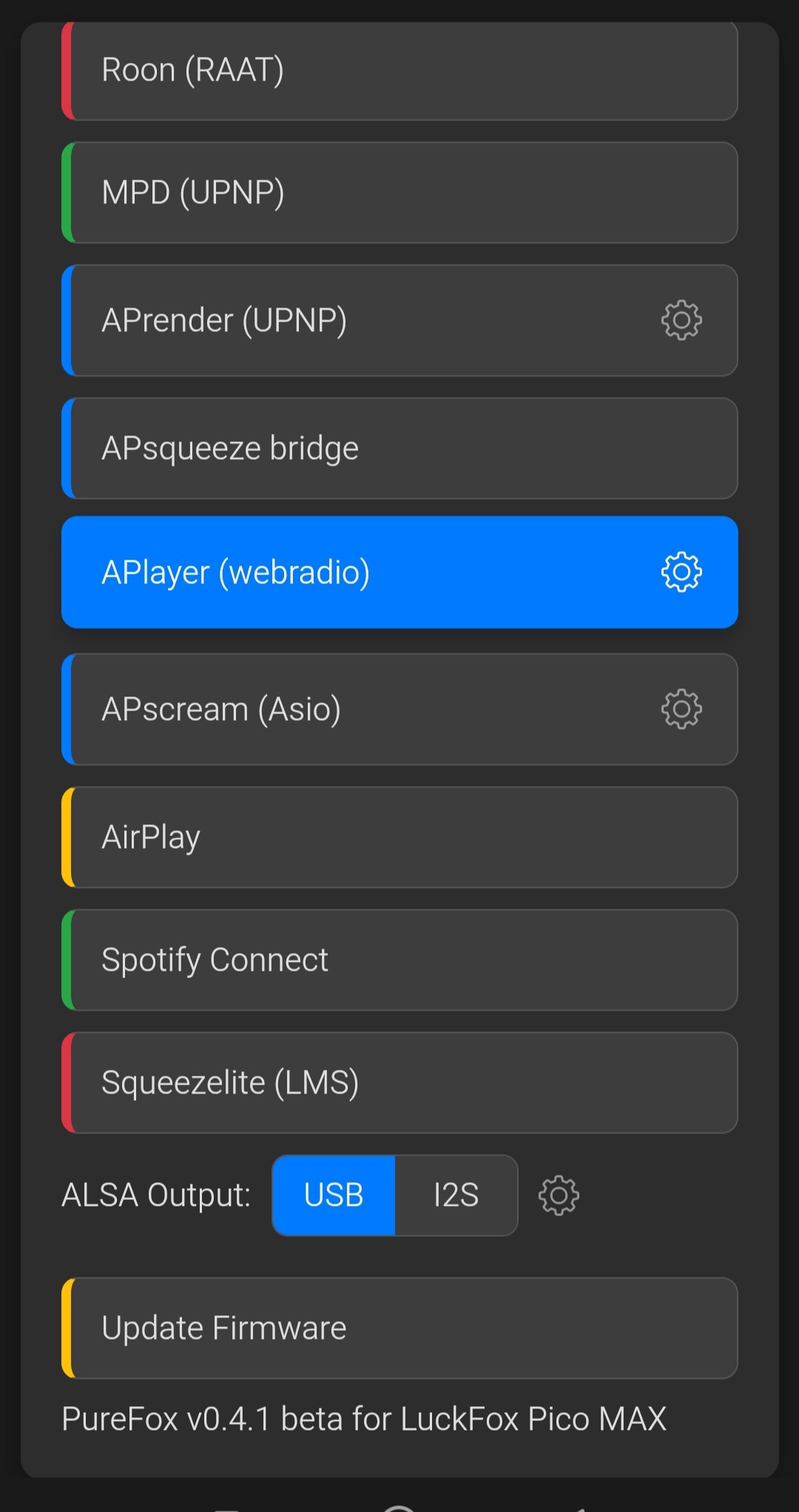Enable Spotify Connect player
Screen dimensions: 799x1512
pos(399,960)
